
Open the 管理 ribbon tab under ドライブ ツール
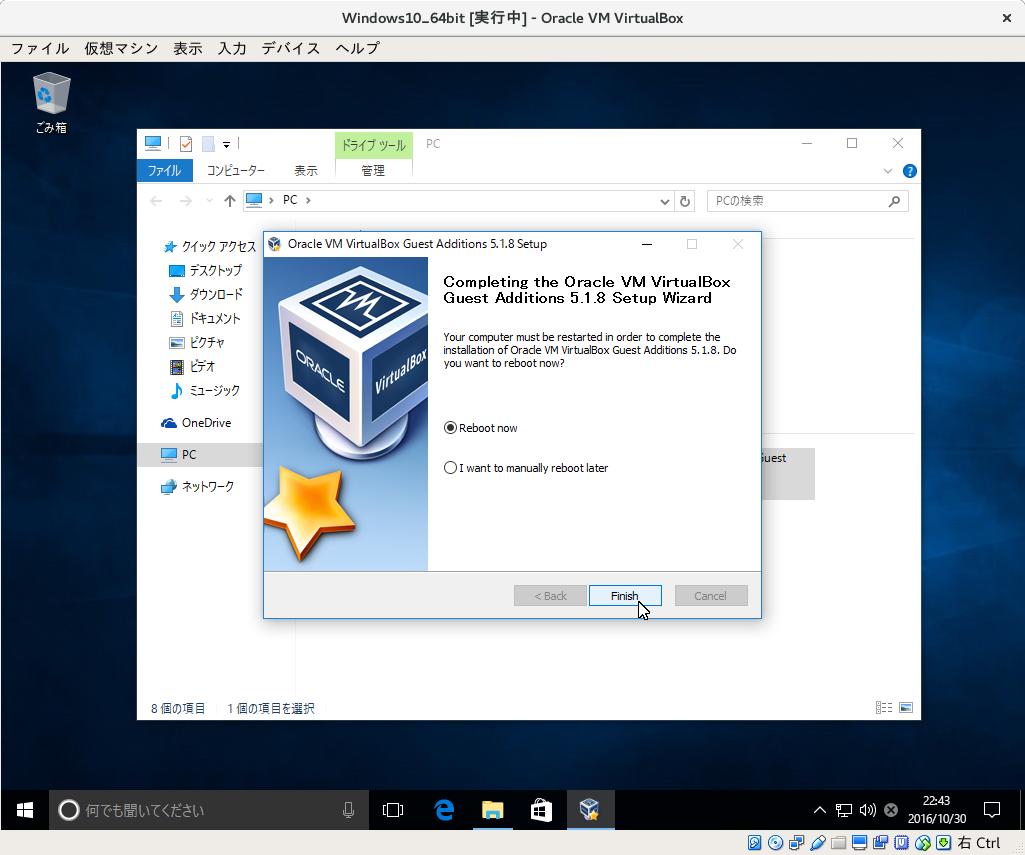pos(373,171)
